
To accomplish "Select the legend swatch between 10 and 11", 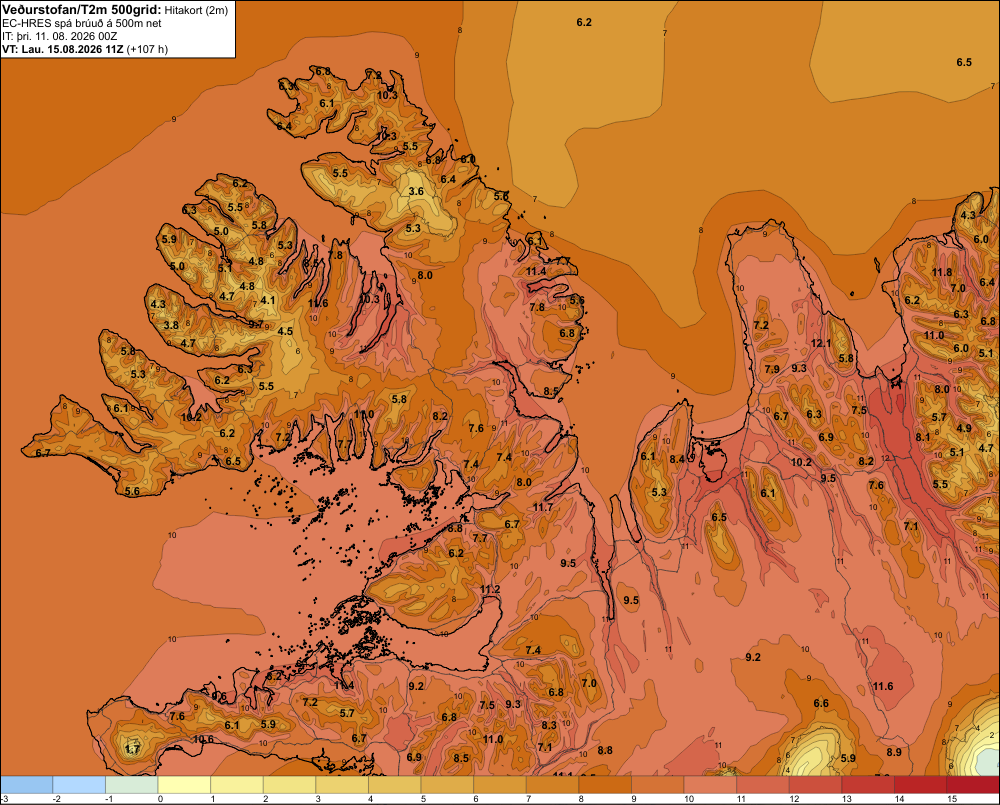I will (x=710, y=785).
